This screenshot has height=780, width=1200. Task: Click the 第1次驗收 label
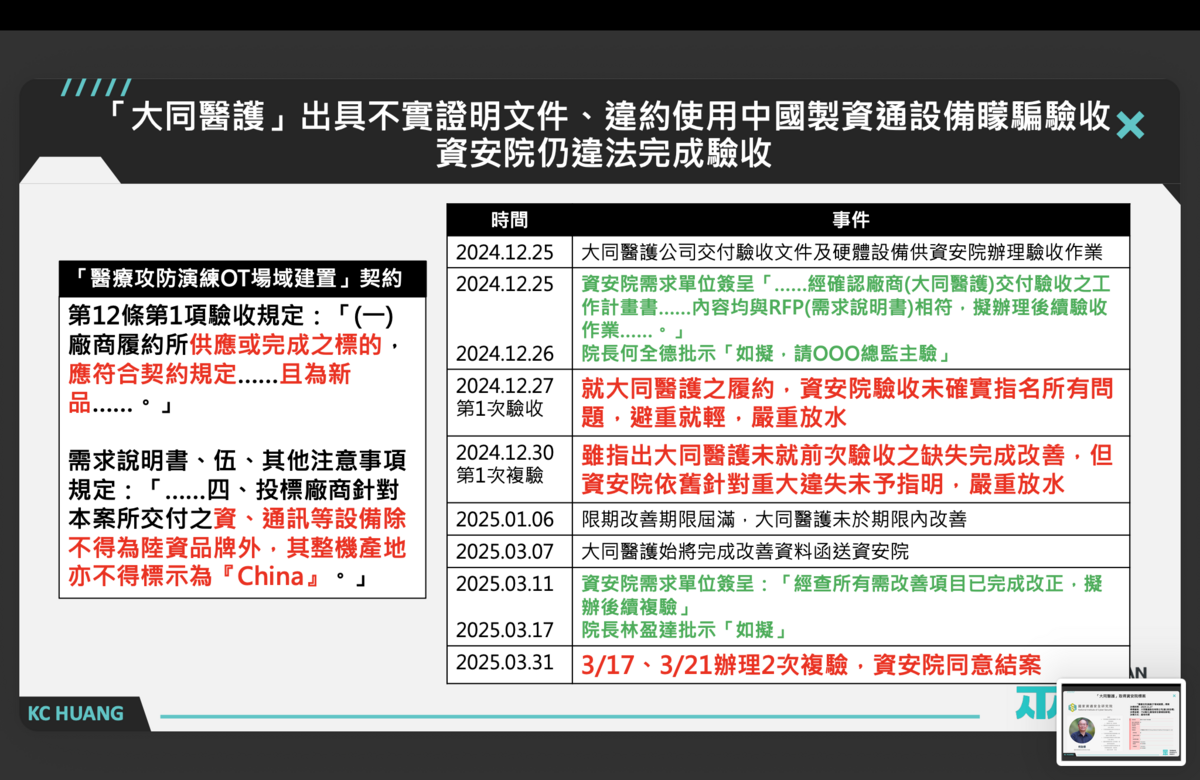click(x=499, y=409)
